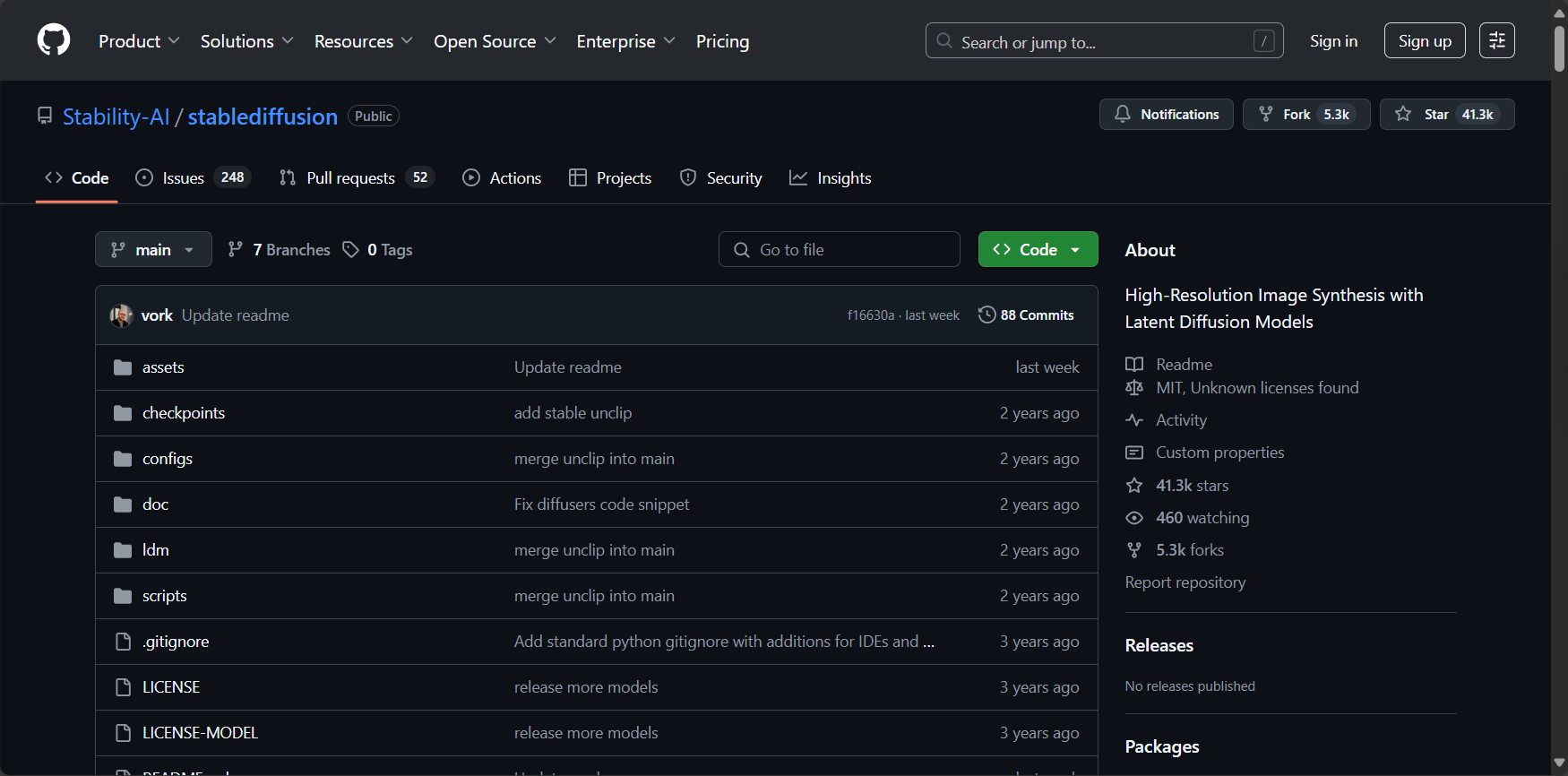Switch to the Pull requests tab
Image resolution: width=1568 pixels, height=776 pixels.
357,178
